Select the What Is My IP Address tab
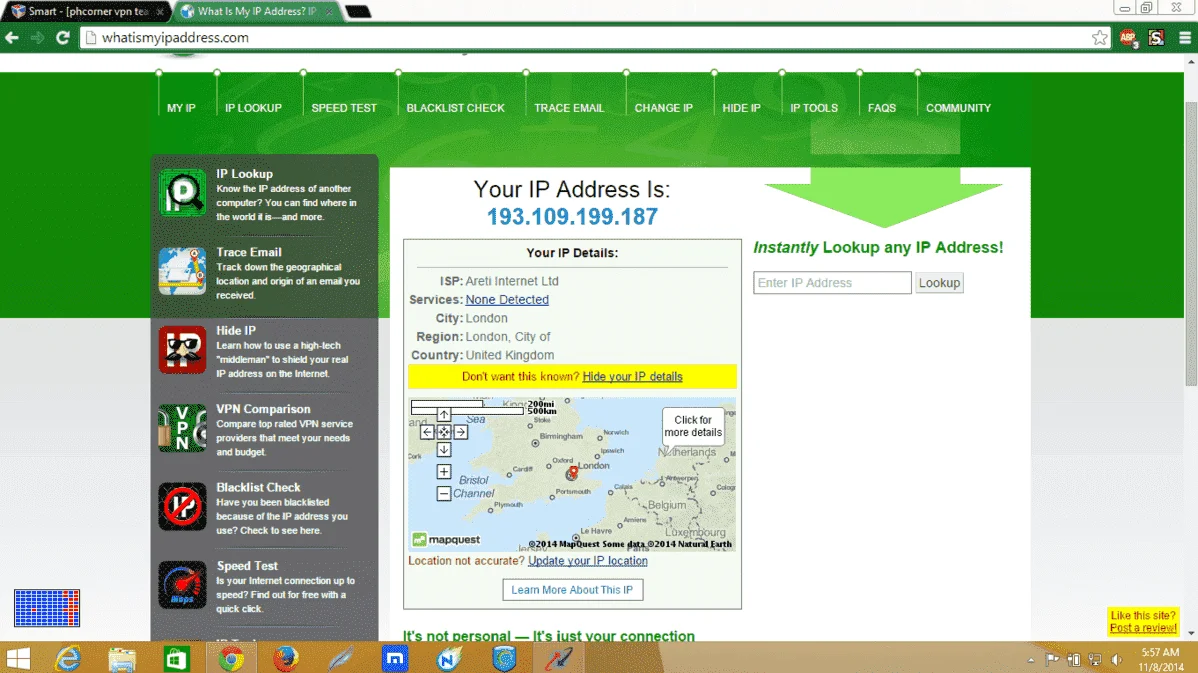Screen dimensions: 1198x673 (257, 11)
